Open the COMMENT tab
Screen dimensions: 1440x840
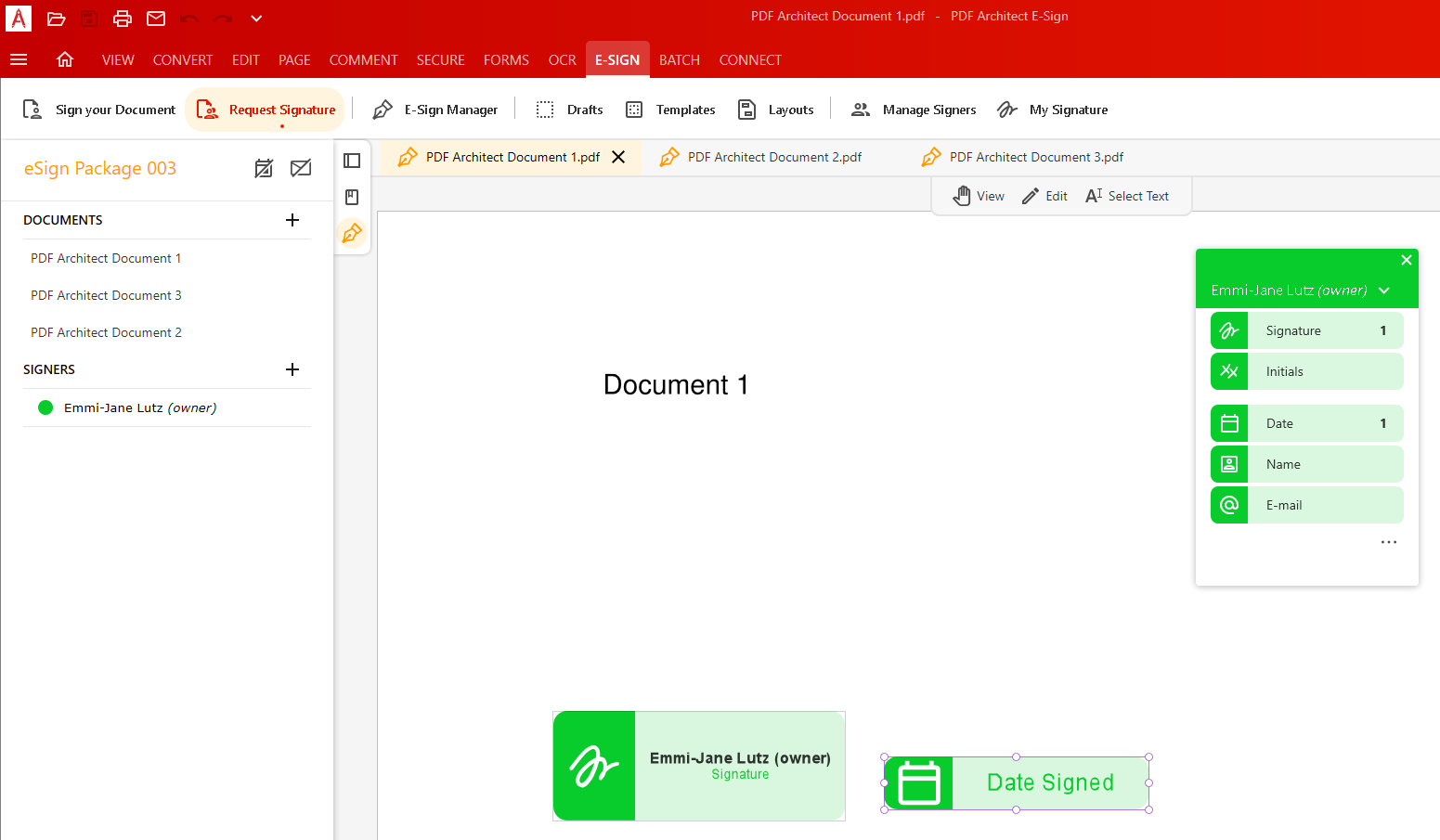[x=364, y=60]
